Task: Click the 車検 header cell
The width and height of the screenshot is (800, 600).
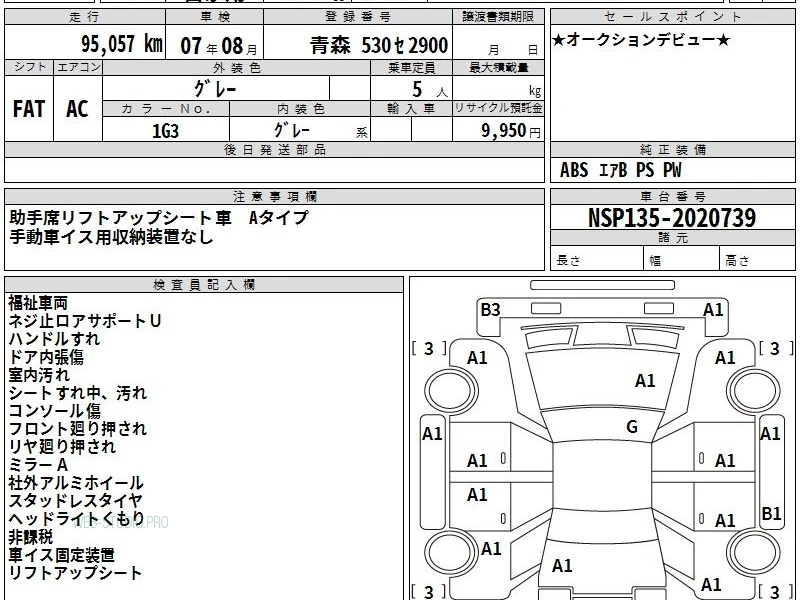Action: point(214,17)
